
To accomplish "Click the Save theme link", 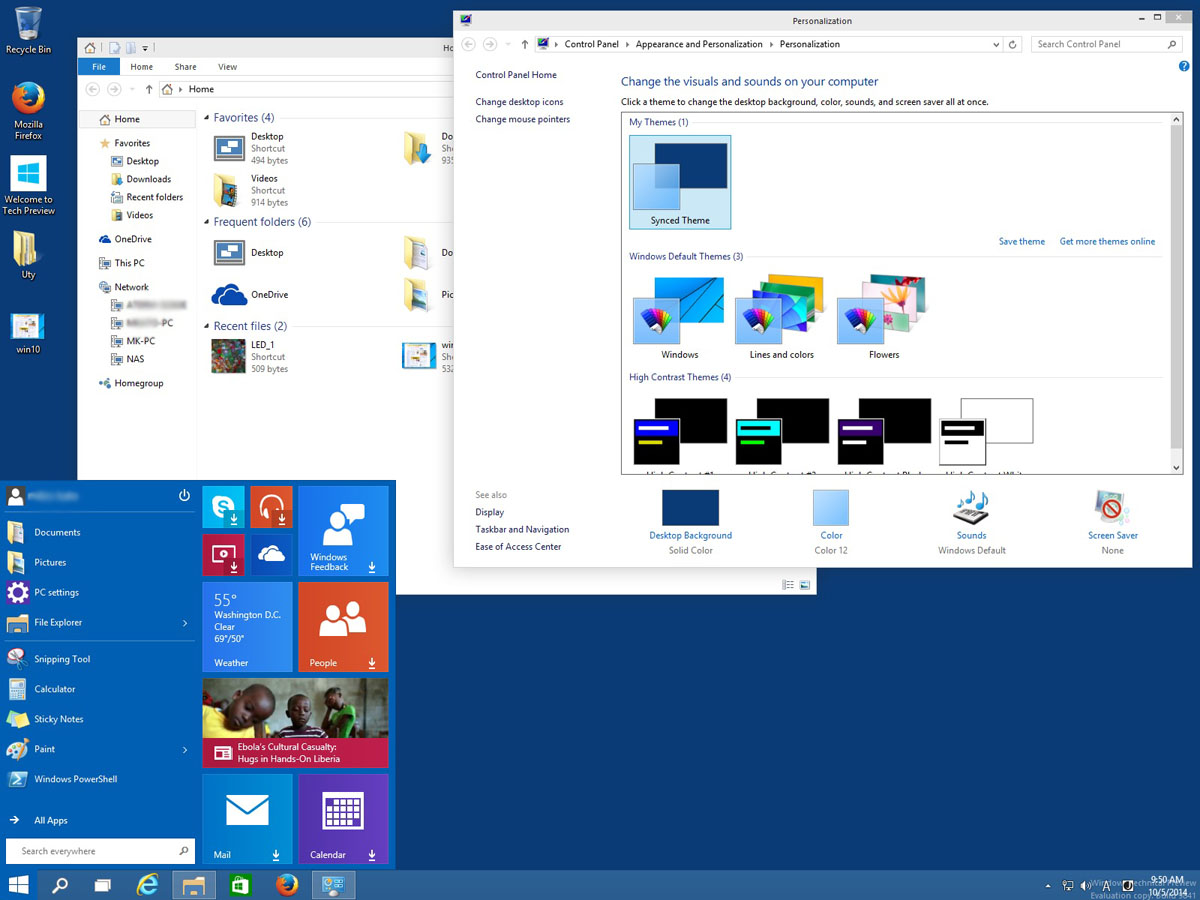I will 1022,241.
